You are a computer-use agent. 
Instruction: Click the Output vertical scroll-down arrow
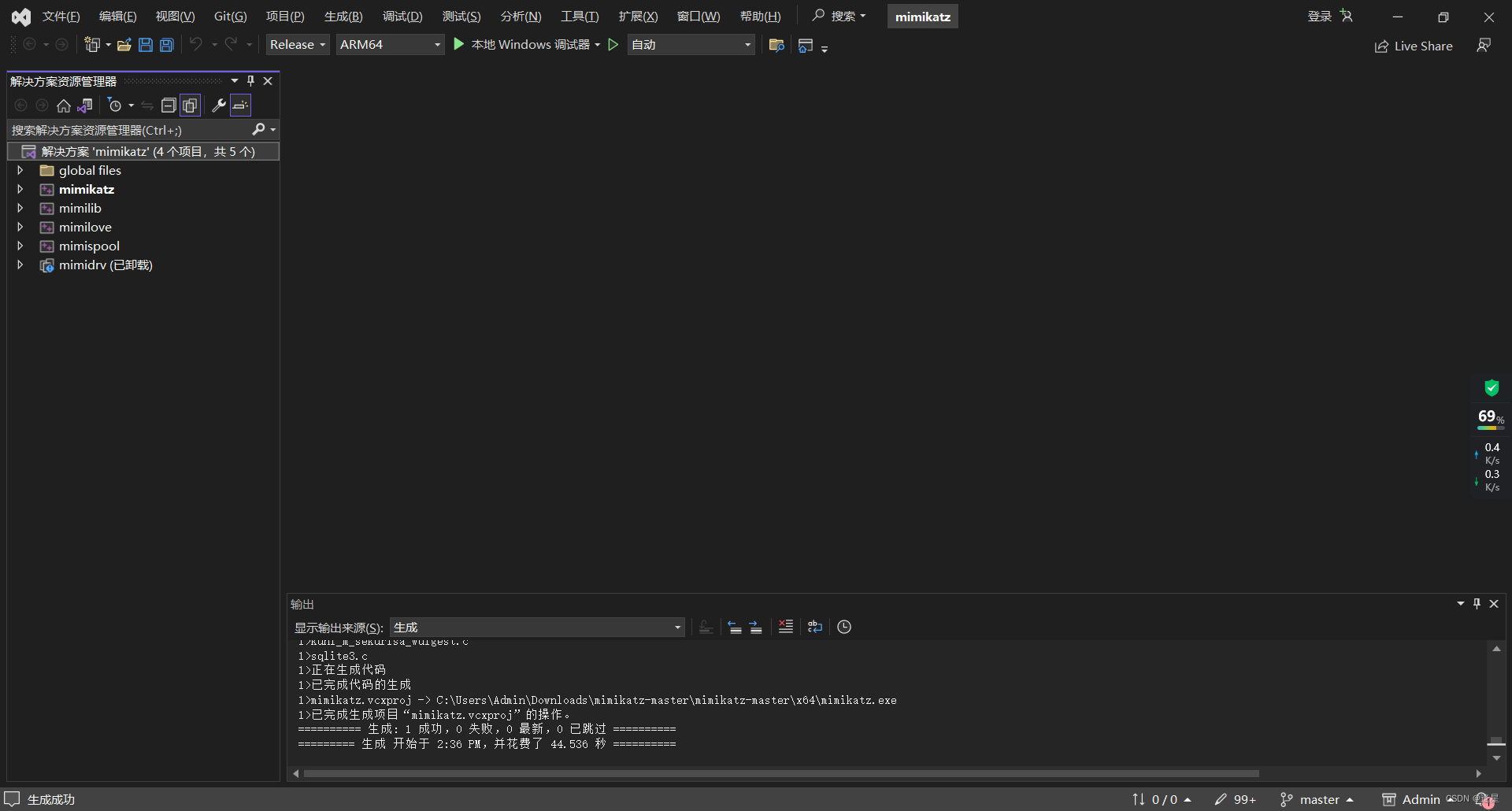(x=1496, y=758)
